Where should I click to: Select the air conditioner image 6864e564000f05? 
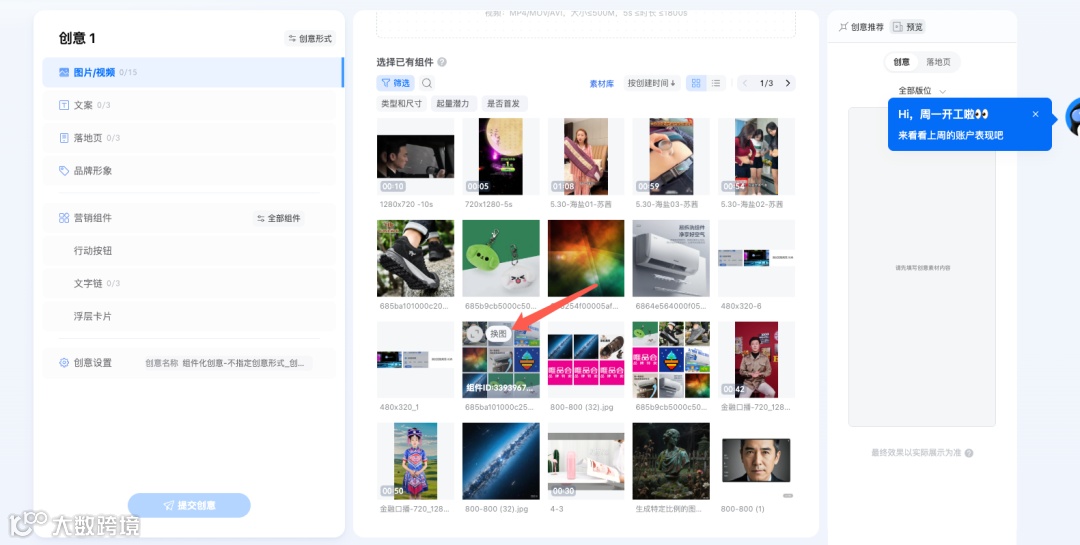[x=671, y=258]
